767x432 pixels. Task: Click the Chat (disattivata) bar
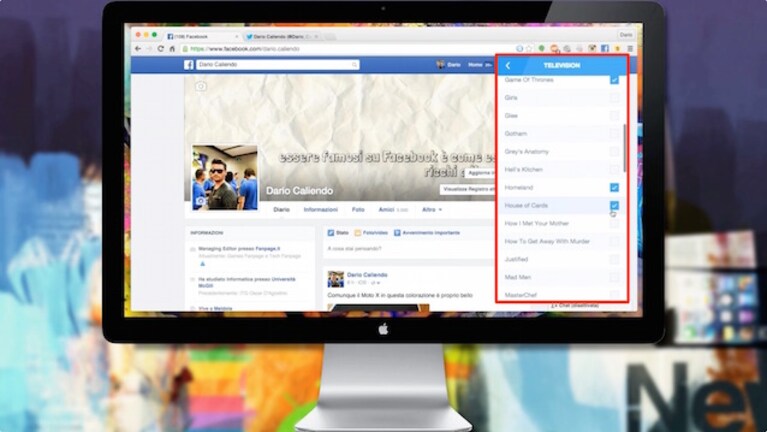point(575,305)
